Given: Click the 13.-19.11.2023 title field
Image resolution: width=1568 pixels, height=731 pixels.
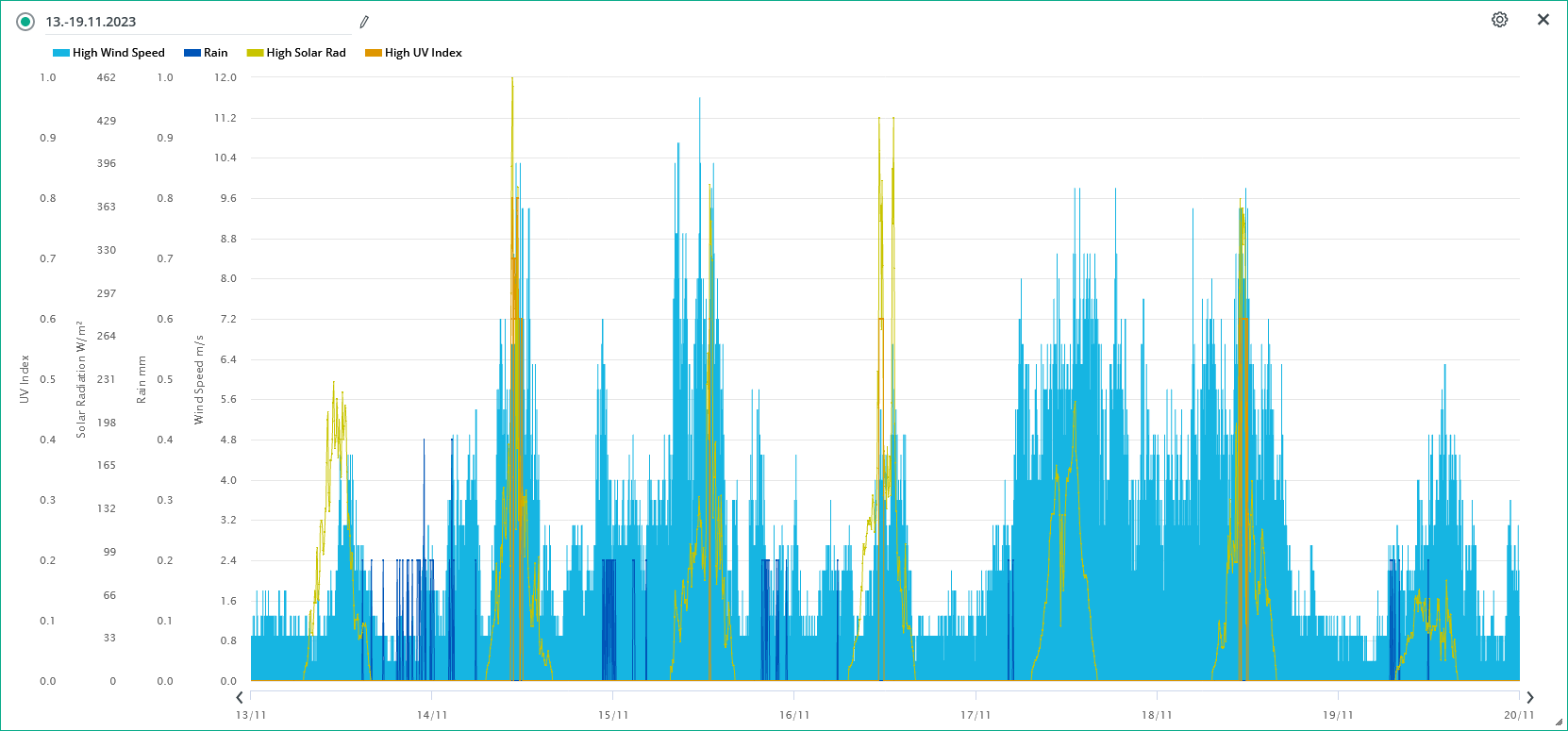Looking at the screenshot, I should pyautogui.click(x=189, y=22).
